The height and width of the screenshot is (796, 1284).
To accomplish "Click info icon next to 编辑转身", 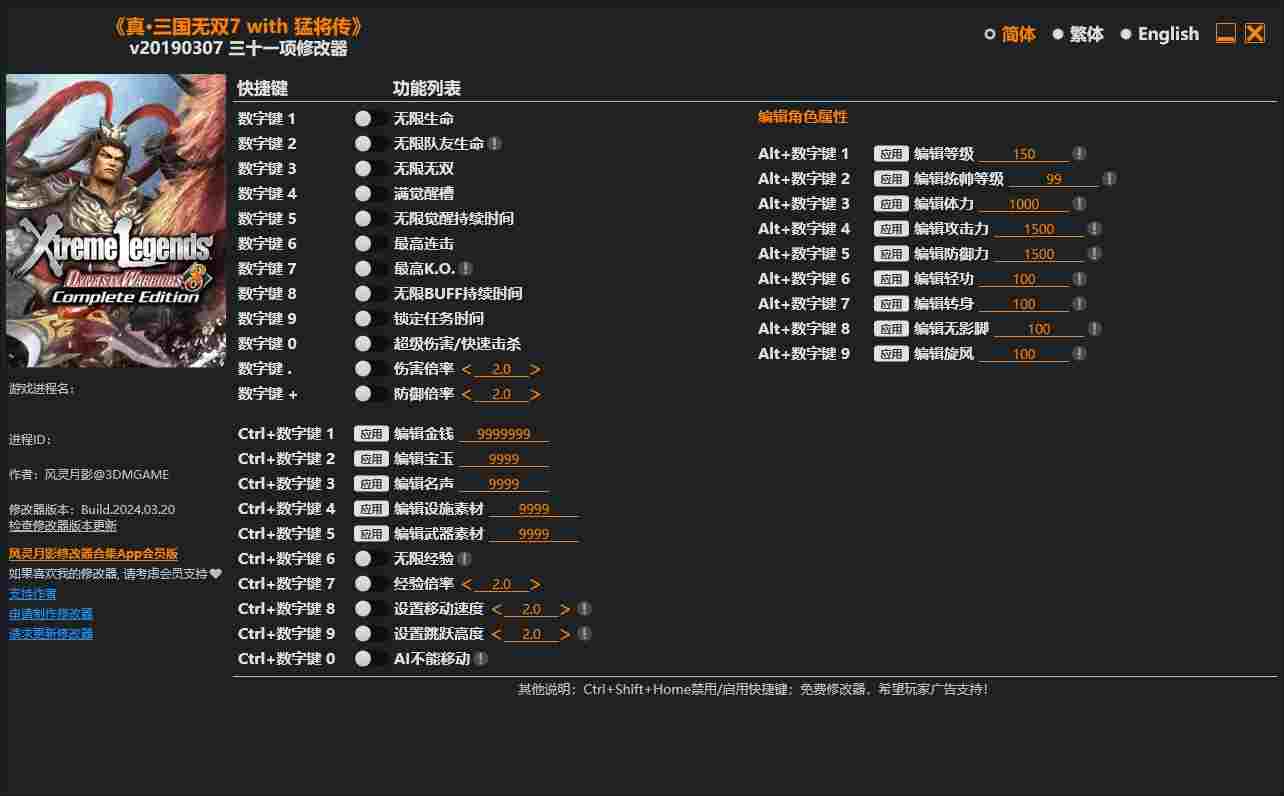I will 1079,304.
